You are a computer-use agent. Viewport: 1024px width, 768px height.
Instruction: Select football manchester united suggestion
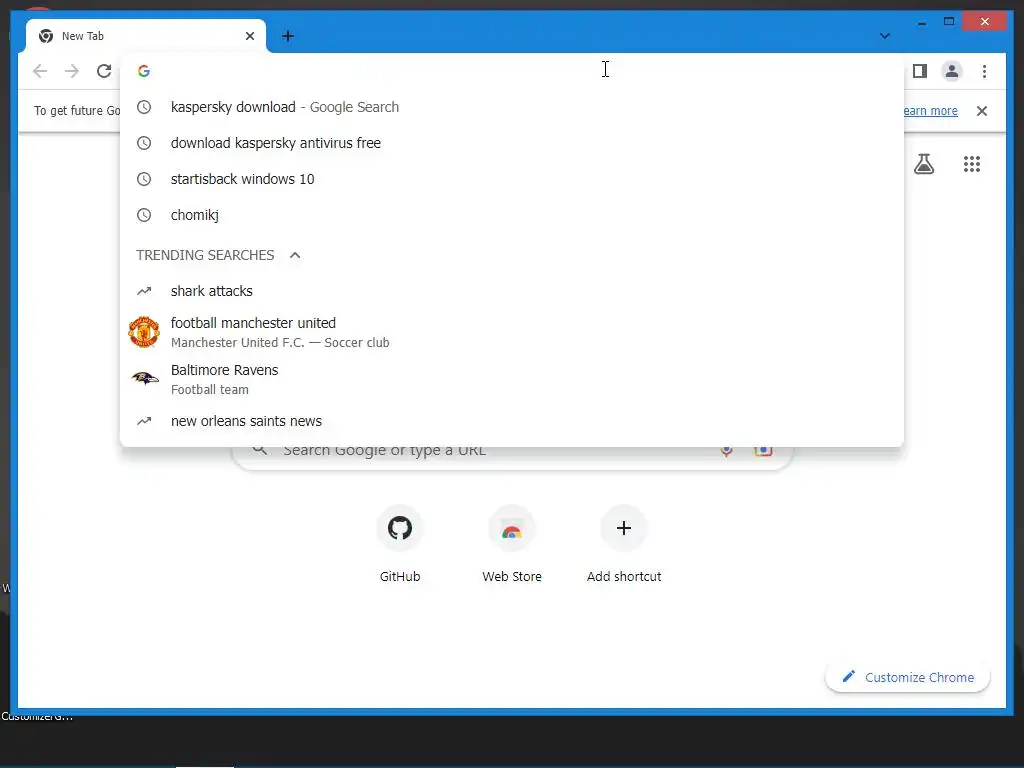point(512,332)
